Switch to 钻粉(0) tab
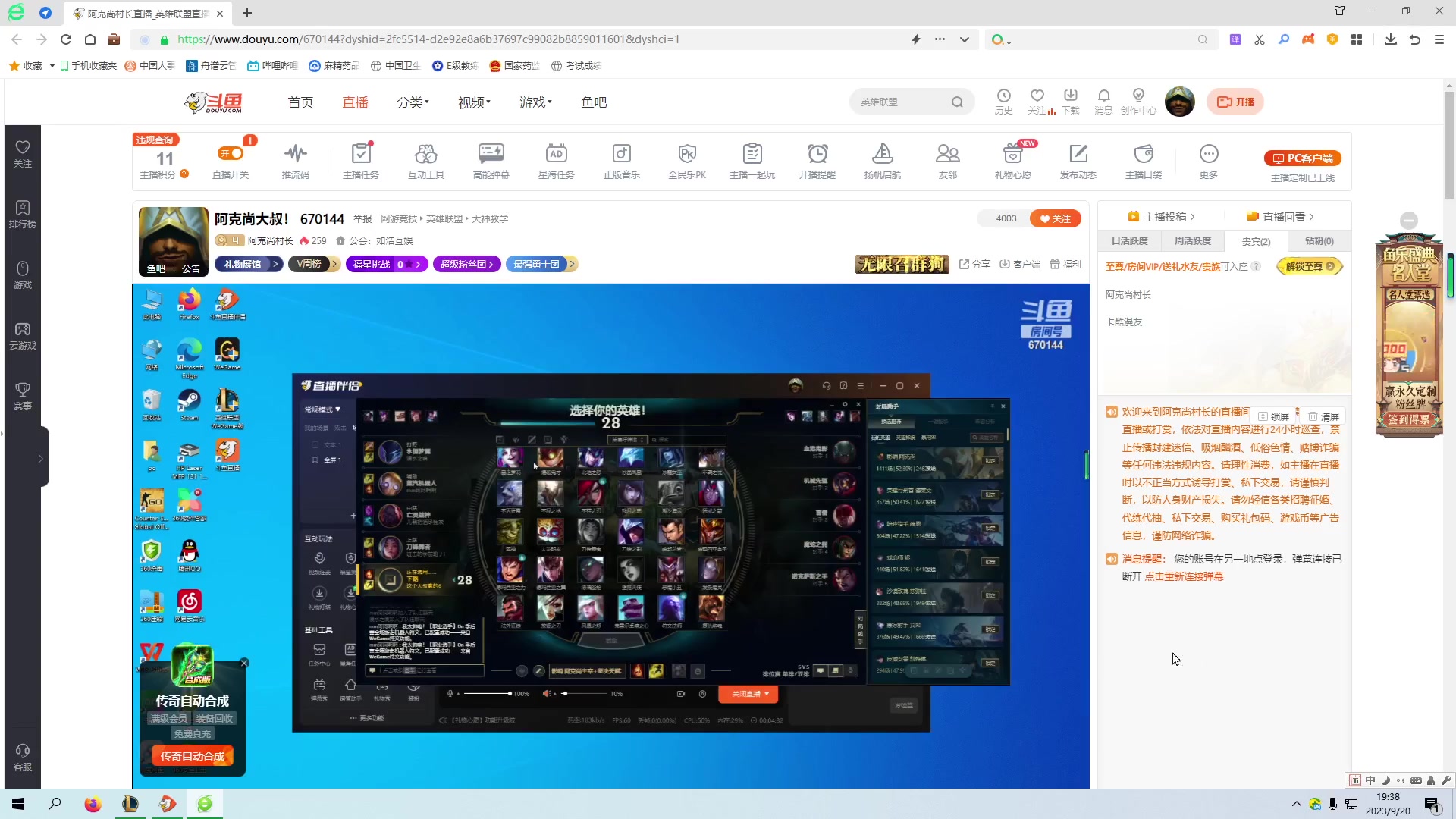The image size is (1456, 819). click(1319, 241)
